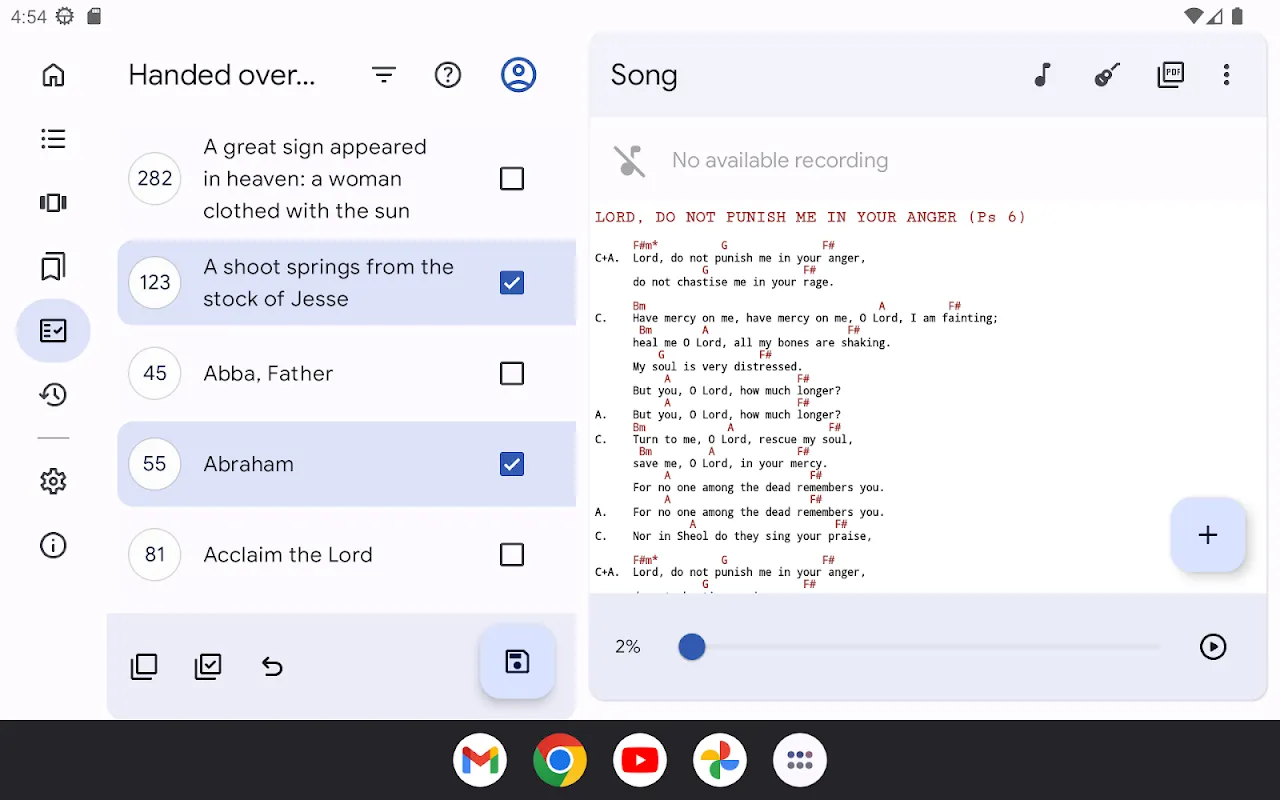Click lyric 'My soul is very distressed.'

717,367
